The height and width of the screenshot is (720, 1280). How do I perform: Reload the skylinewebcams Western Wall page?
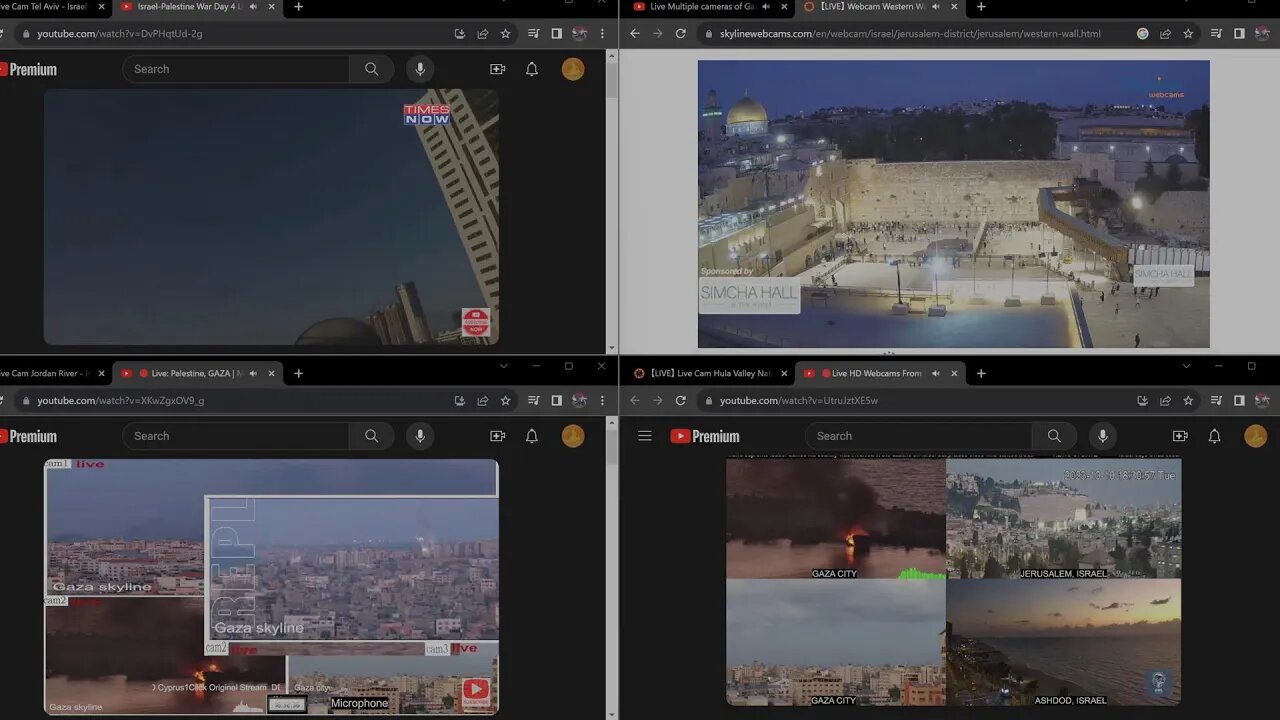click(x=681, y=33)
